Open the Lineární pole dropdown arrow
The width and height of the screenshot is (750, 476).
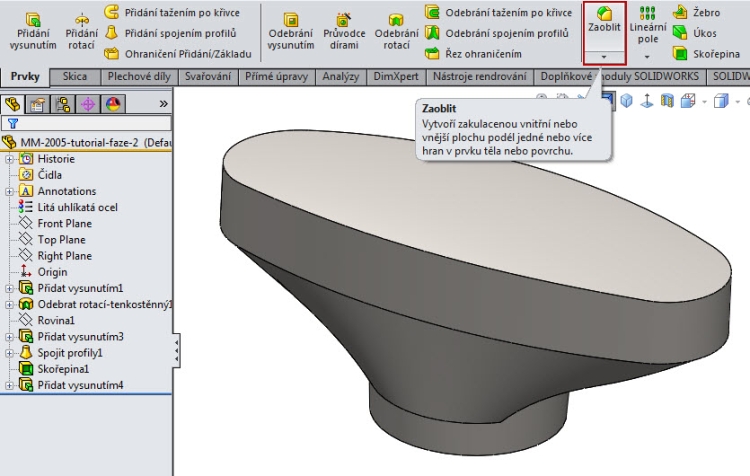click(647, 57)
